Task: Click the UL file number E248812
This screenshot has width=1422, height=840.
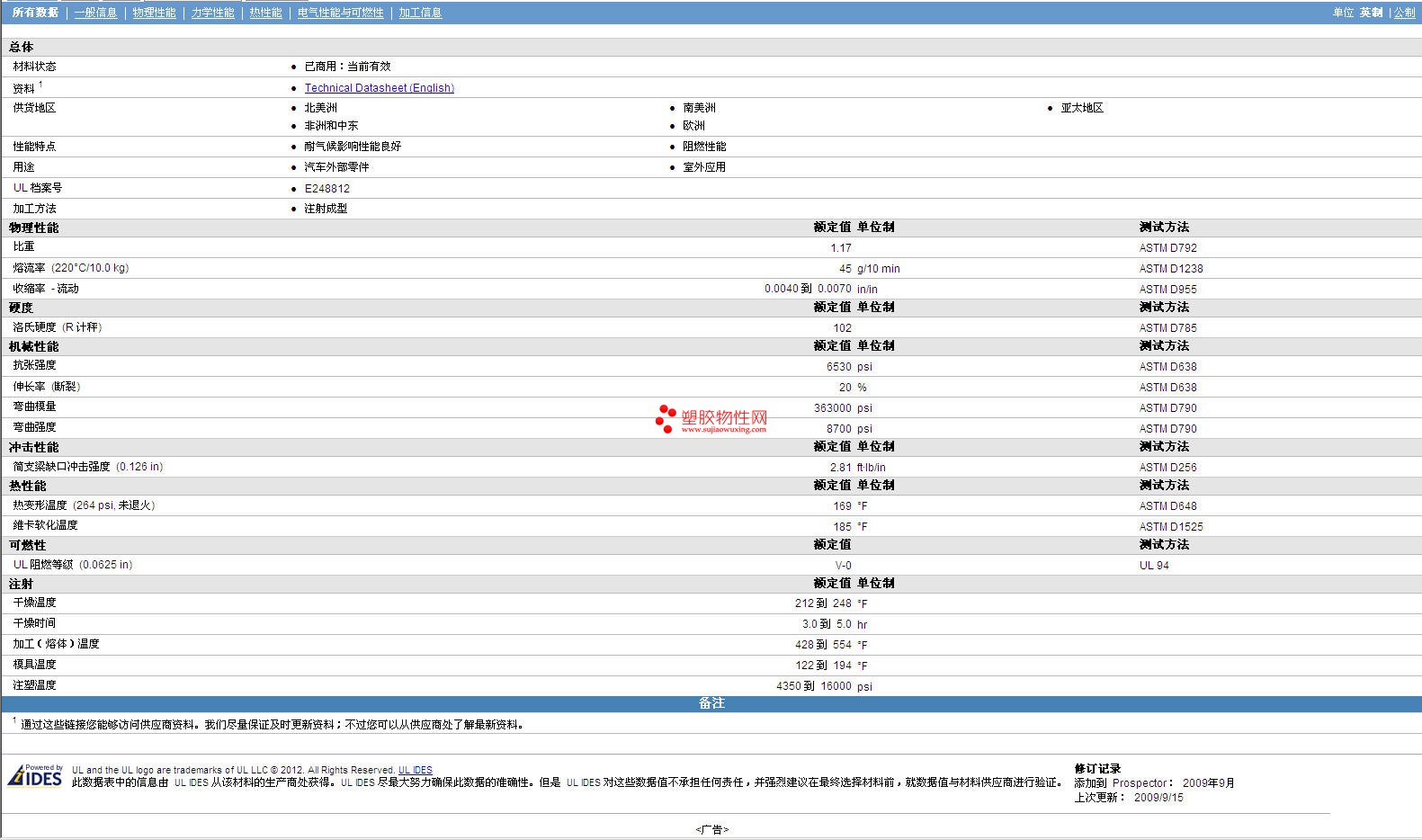Action: [x=326, y=189]
